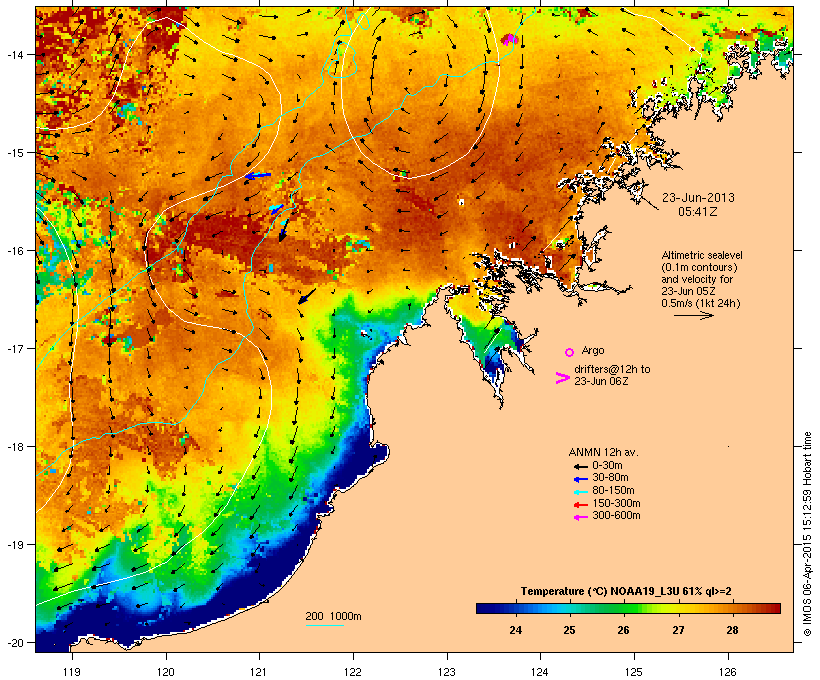
Task: Click the dark blue end of temperature colorbar
Action: tap(484, 608)
